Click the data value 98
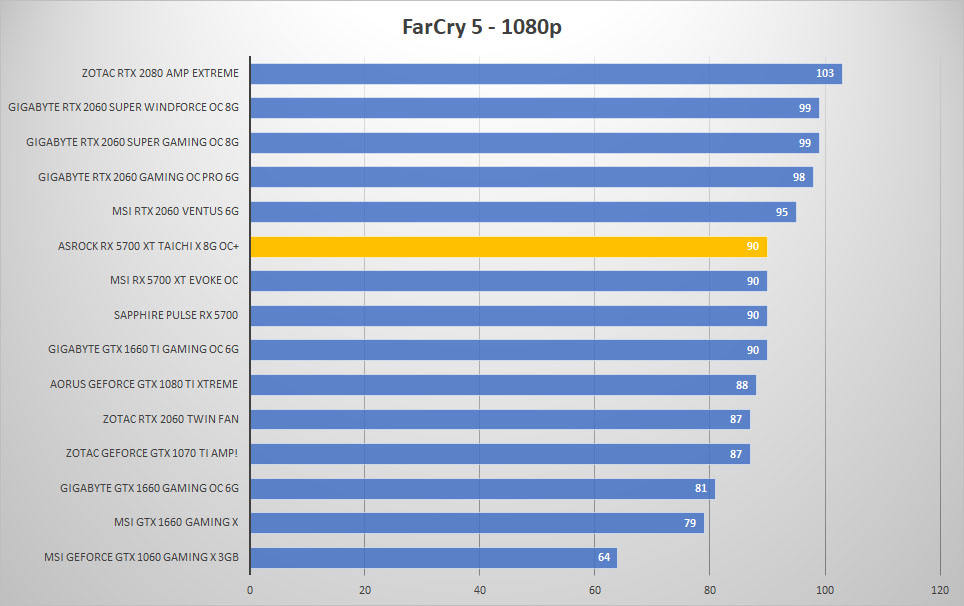This screenshot has width=964, height=606. (799, 177)
